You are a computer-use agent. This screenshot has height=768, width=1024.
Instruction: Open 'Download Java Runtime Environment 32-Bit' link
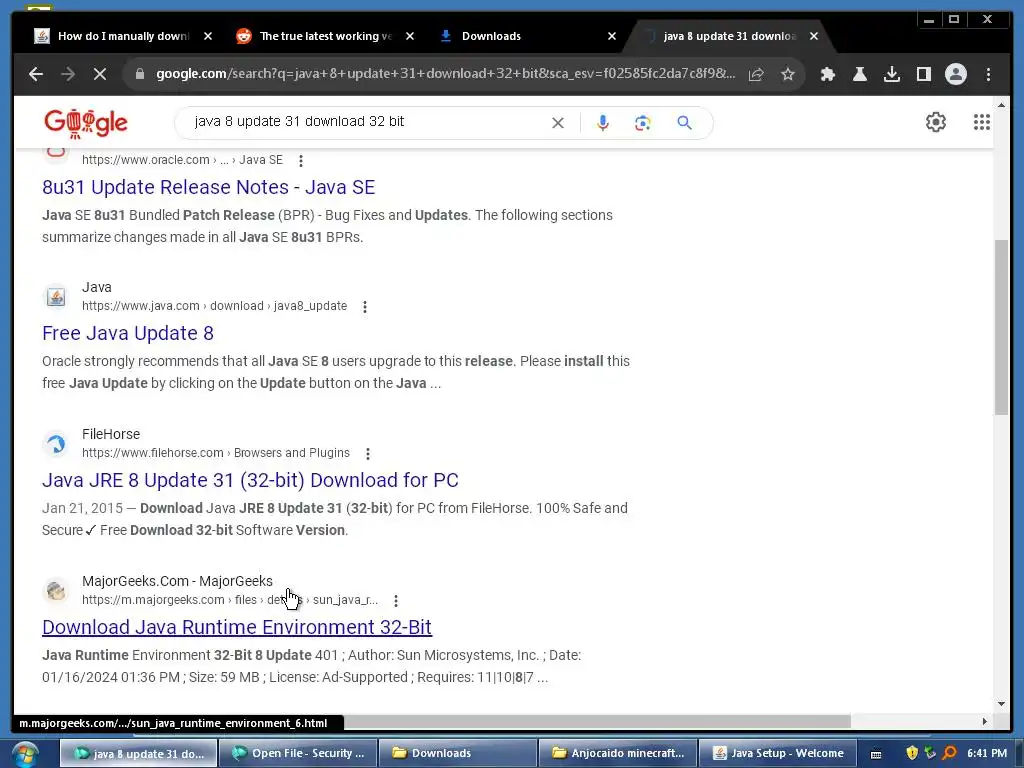pos(236,628)
